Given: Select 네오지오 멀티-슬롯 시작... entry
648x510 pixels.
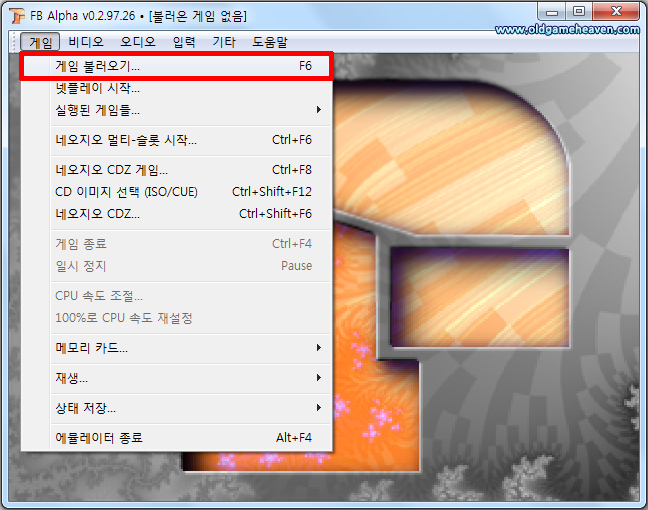Looking at the screenshot, I should (176, 140).
